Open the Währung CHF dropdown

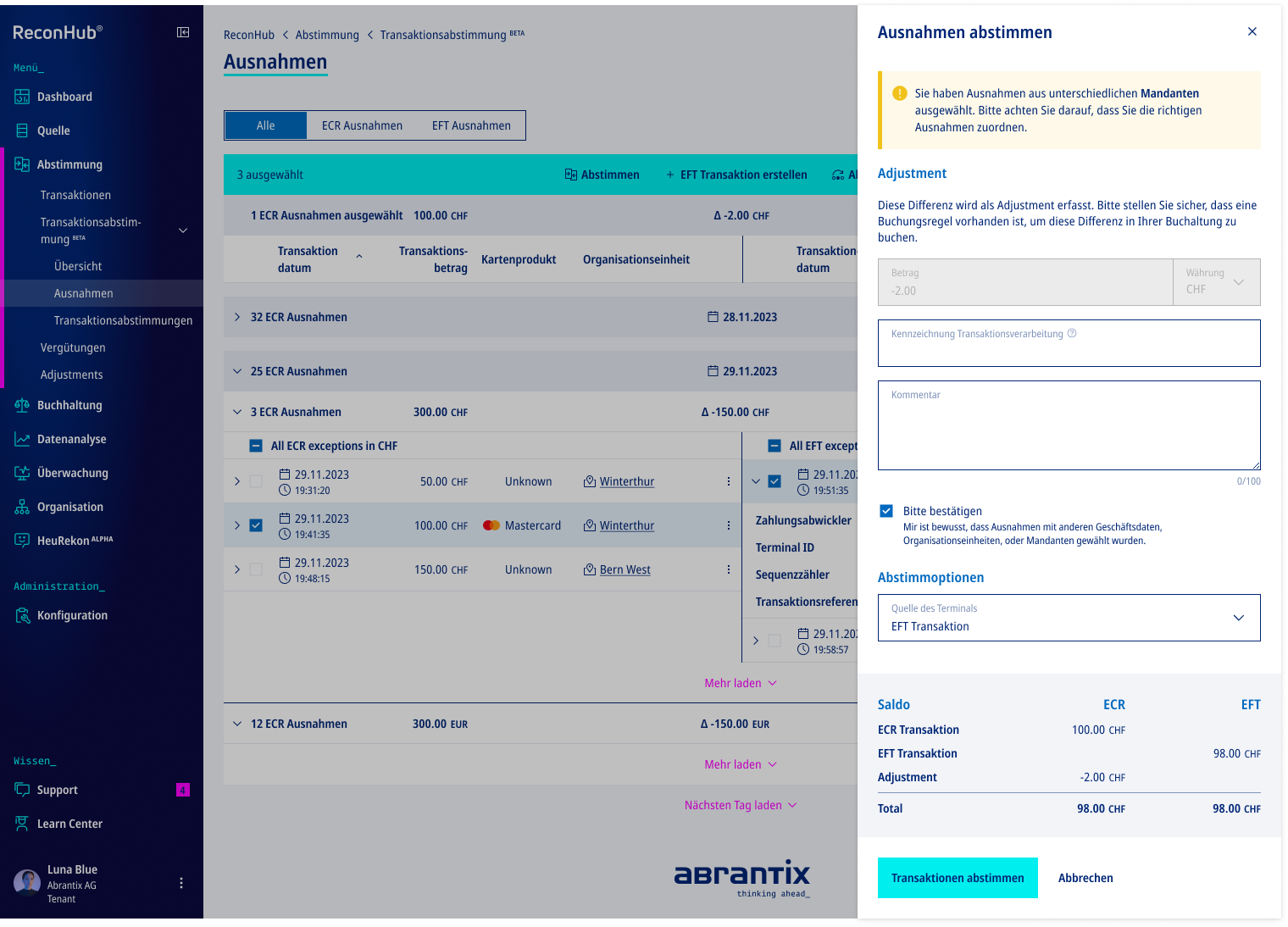click(x=1217, y=282)
